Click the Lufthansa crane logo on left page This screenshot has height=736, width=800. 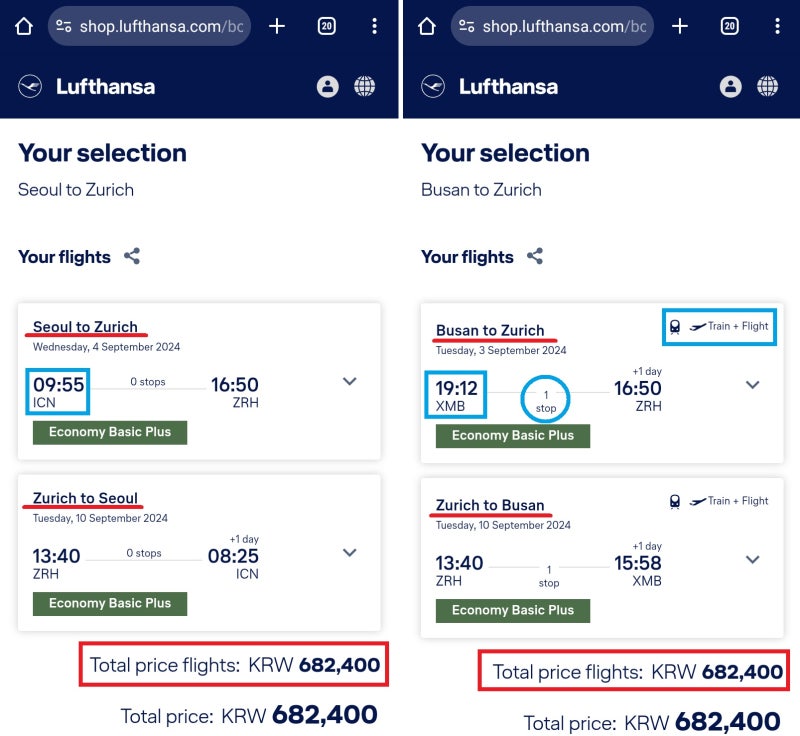coord(30,86)
